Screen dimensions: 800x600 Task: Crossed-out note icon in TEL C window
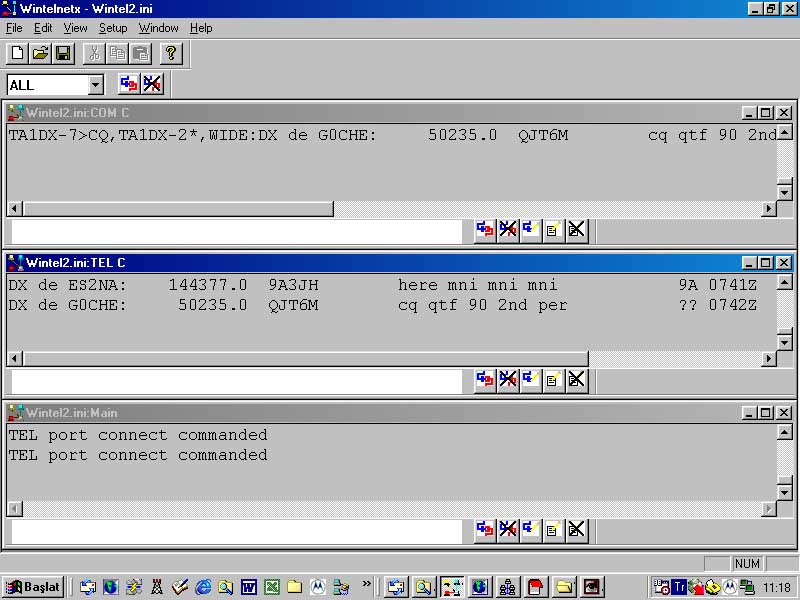click(x=577, y=381)
